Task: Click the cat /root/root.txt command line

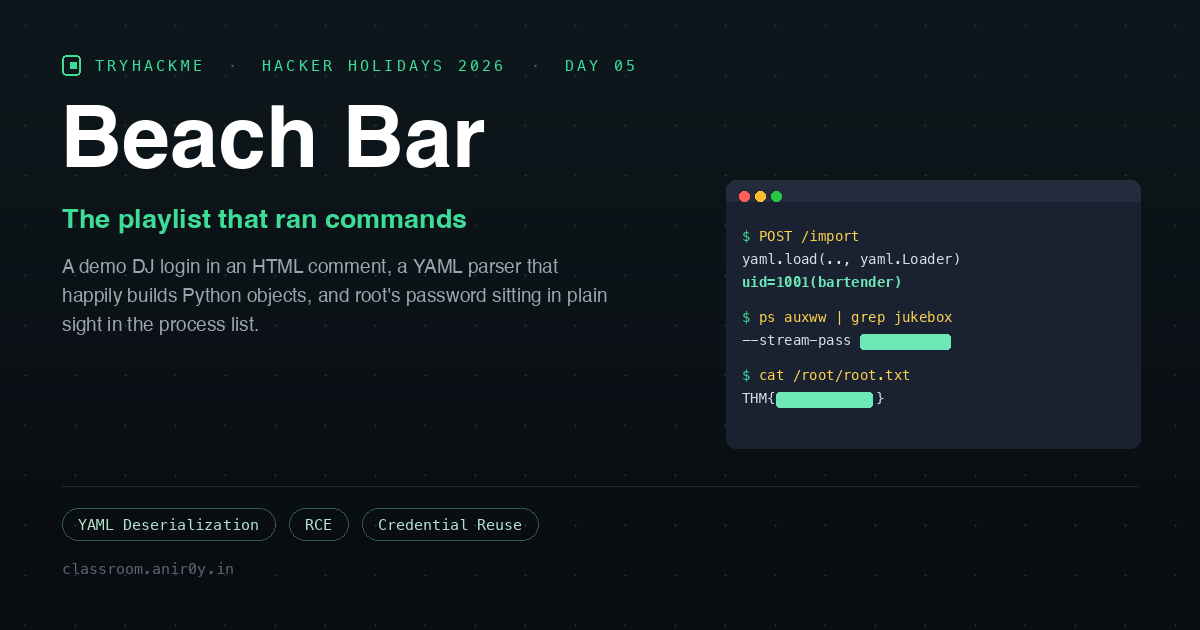Action: click(x=826, y=375)
